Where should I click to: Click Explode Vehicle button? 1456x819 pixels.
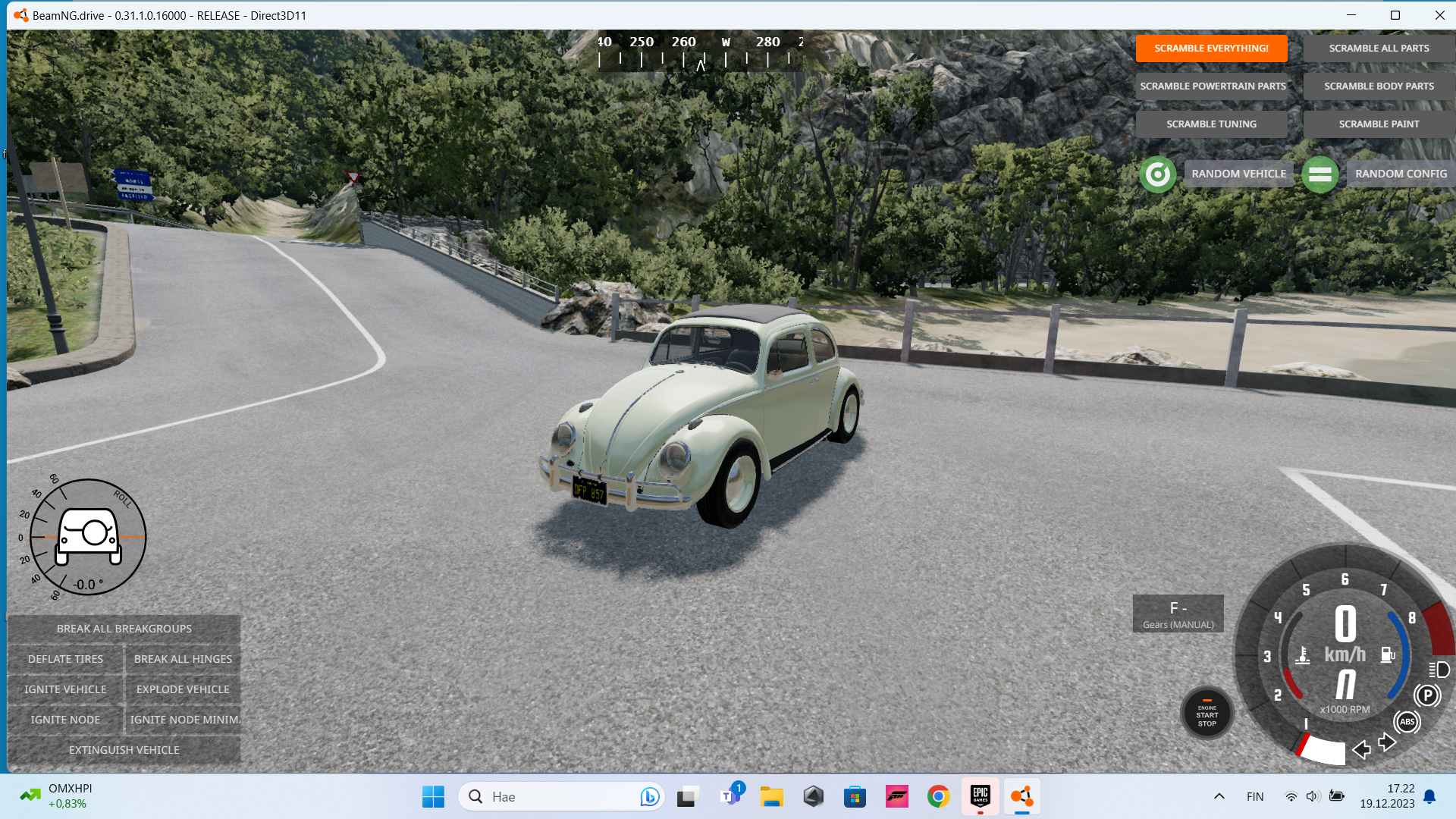click(x=183, y=689)
